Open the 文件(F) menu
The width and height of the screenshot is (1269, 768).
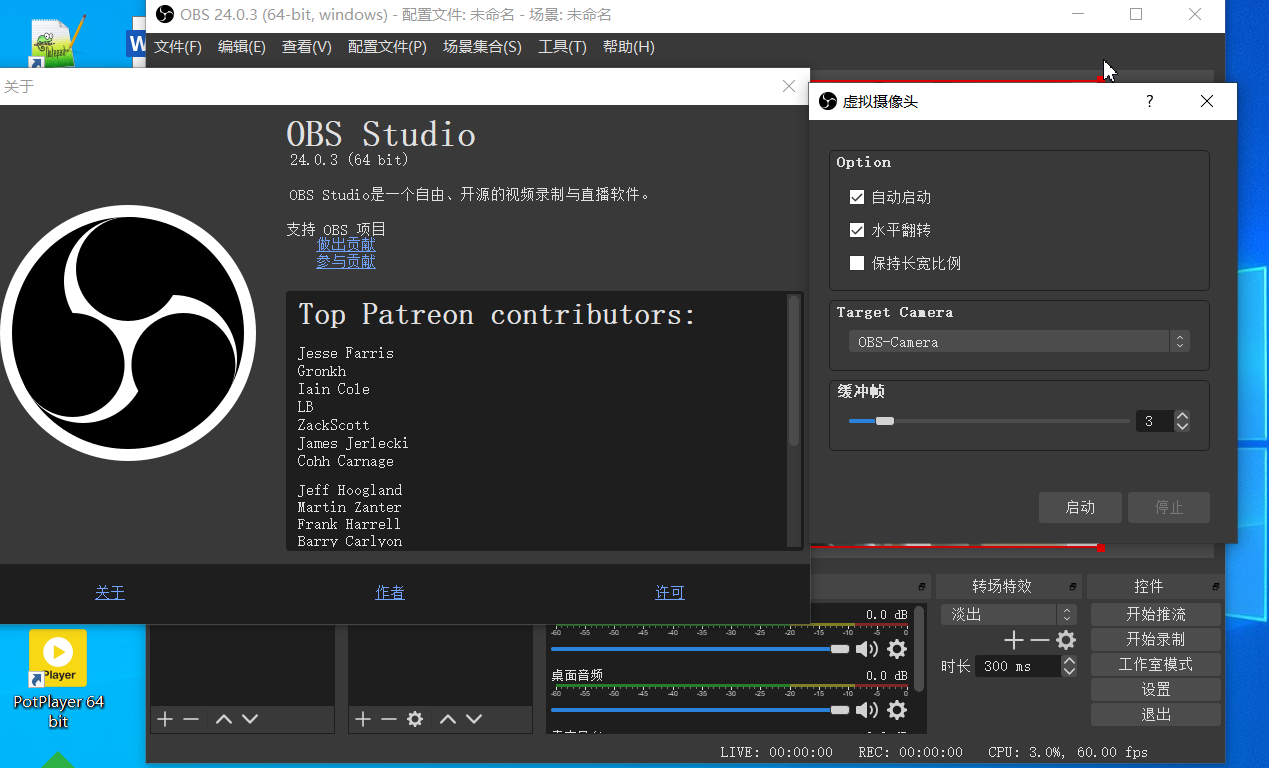click(x=178, y=47)
